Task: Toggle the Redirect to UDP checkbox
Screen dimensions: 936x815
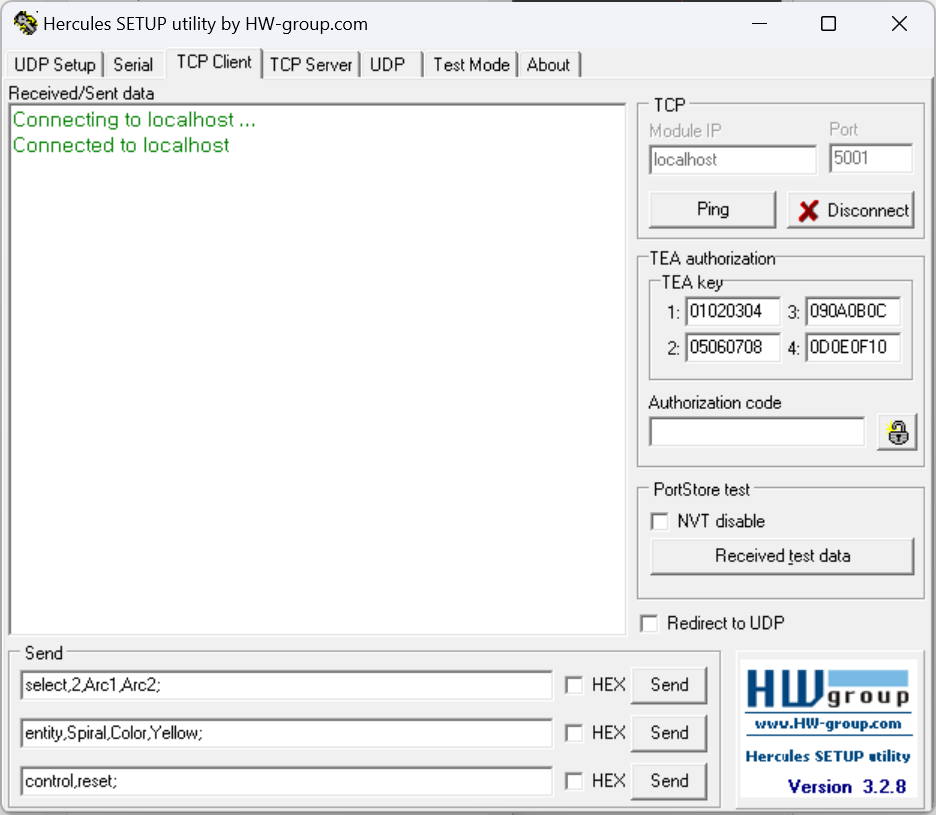Action: [649, 623]
